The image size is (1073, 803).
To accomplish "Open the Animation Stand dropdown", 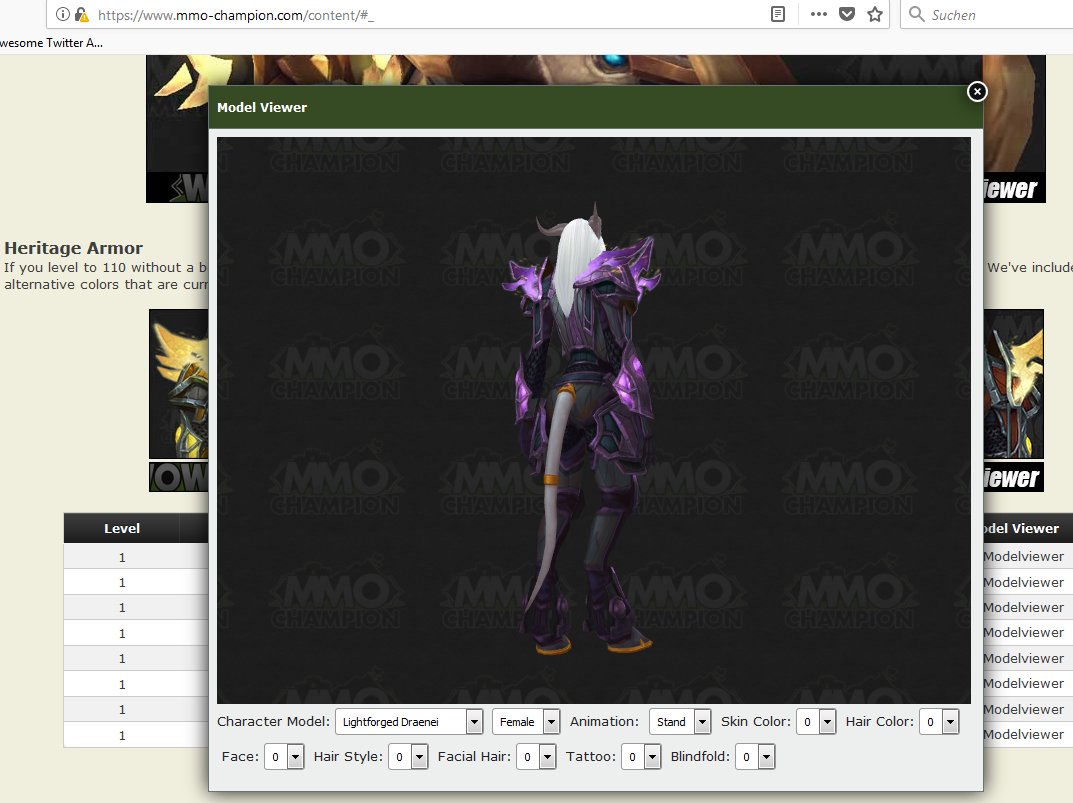I will point(680,722).
